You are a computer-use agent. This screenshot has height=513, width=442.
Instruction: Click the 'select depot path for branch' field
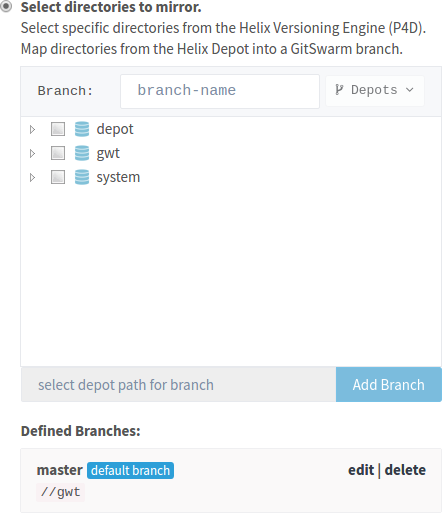pos(179,385)
